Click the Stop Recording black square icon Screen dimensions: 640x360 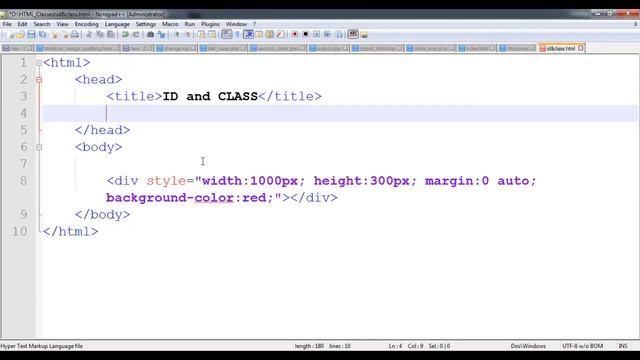point(305,35)
